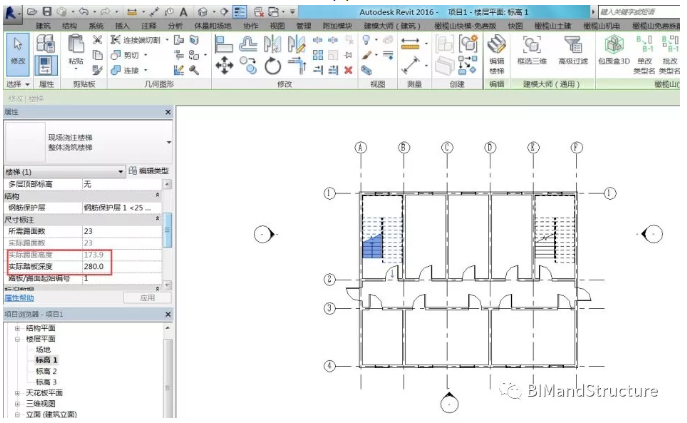Expand the 三维视图 tree node
Viewport: 687px width, 423px height.
pos(18,404)
